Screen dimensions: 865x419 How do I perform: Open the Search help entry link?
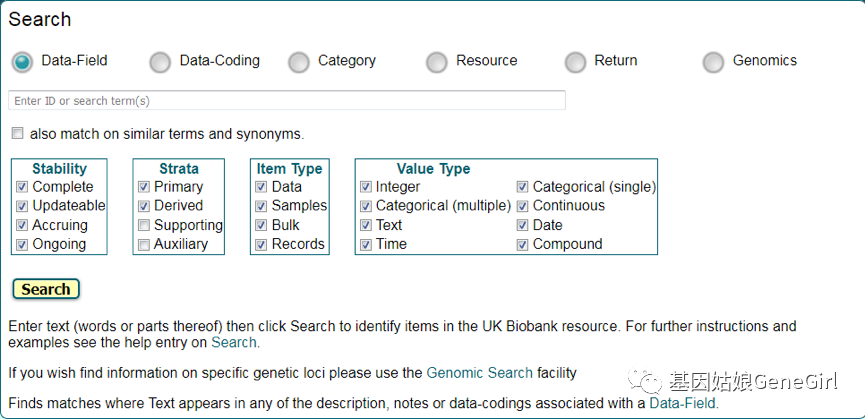point(234,343)
